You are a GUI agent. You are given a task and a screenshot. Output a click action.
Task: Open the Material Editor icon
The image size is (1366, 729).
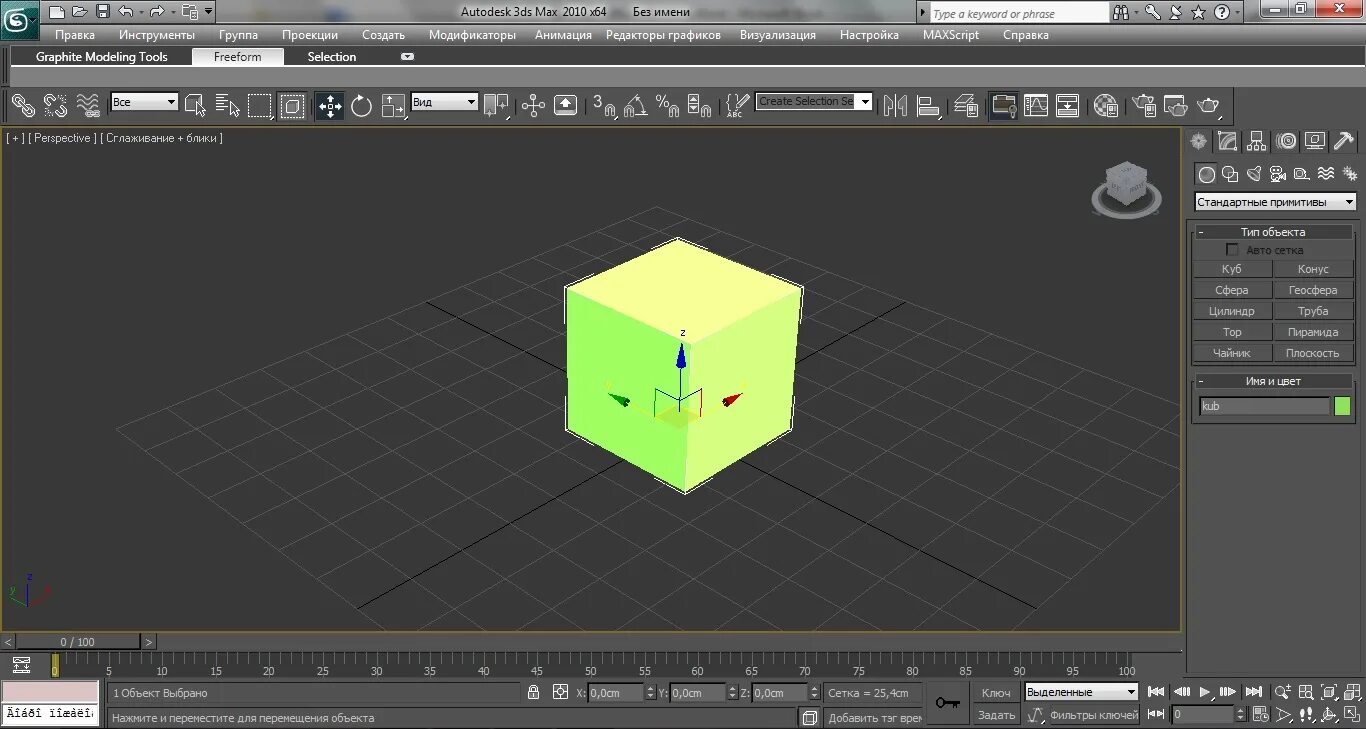[x=1105, y=105]
